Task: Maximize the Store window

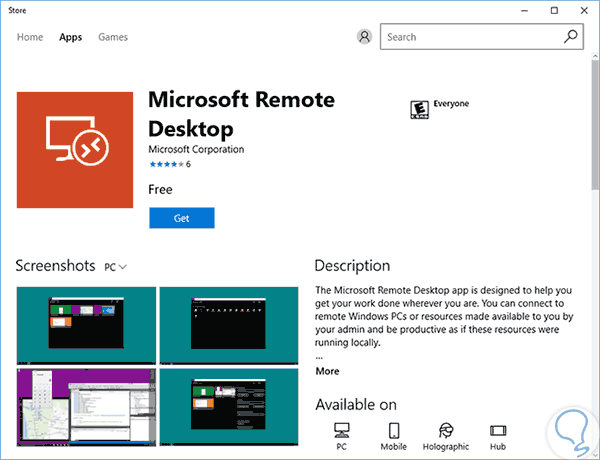Action: coord(554,10)
